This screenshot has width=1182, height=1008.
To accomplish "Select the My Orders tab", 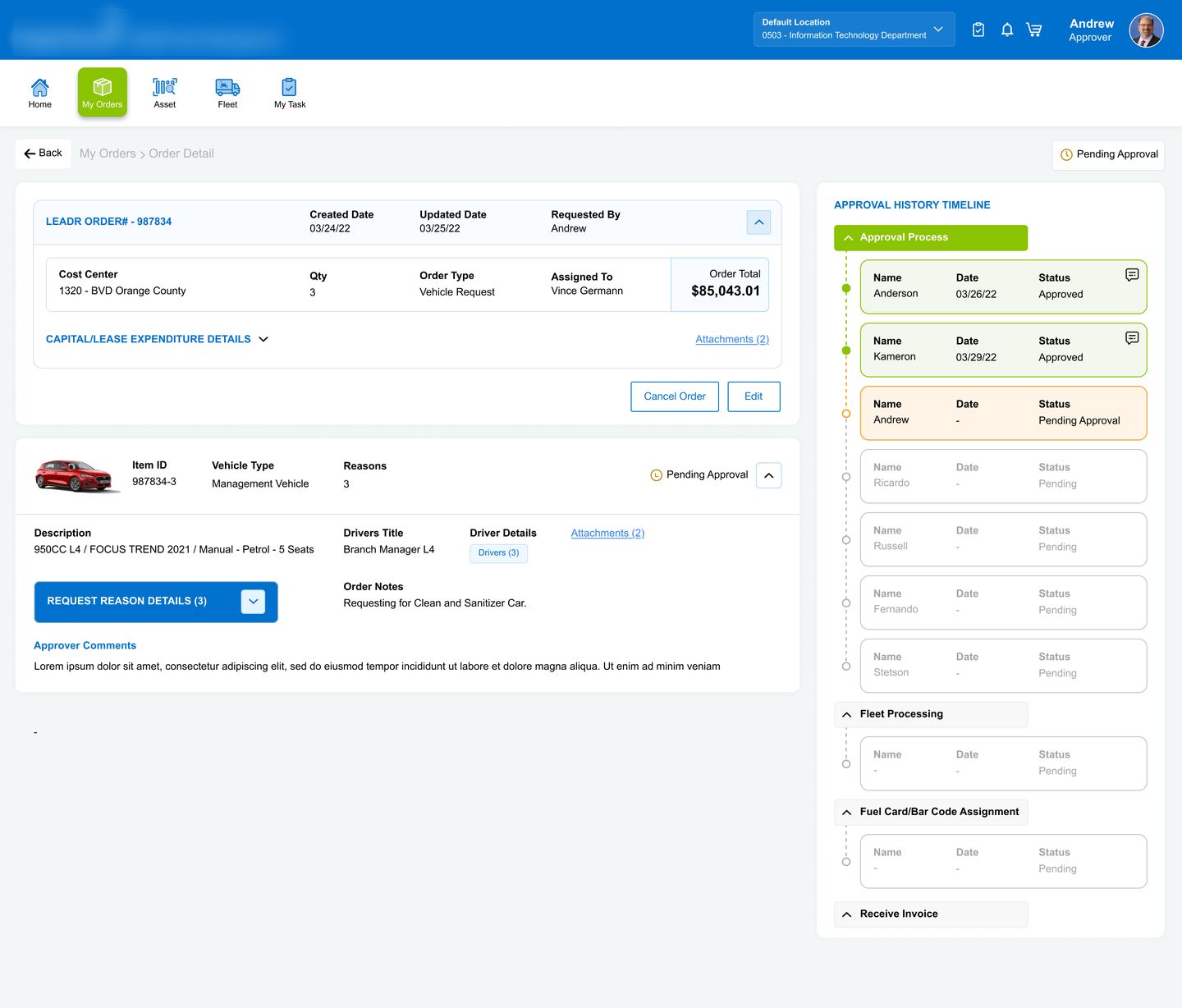I will [x=103, y=92].
